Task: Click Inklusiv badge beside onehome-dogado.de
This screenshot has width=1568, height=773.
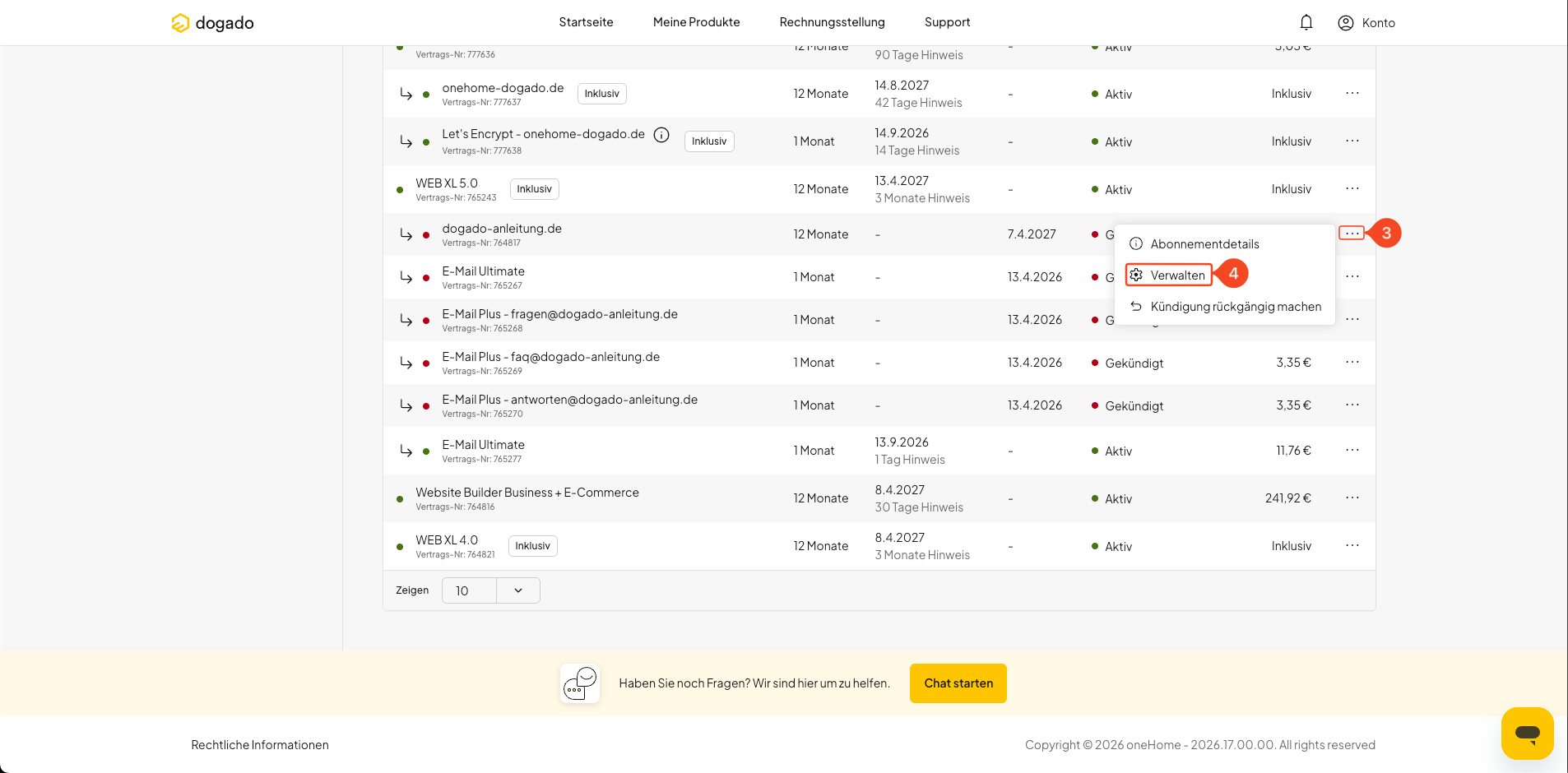Action: (602, 94)
